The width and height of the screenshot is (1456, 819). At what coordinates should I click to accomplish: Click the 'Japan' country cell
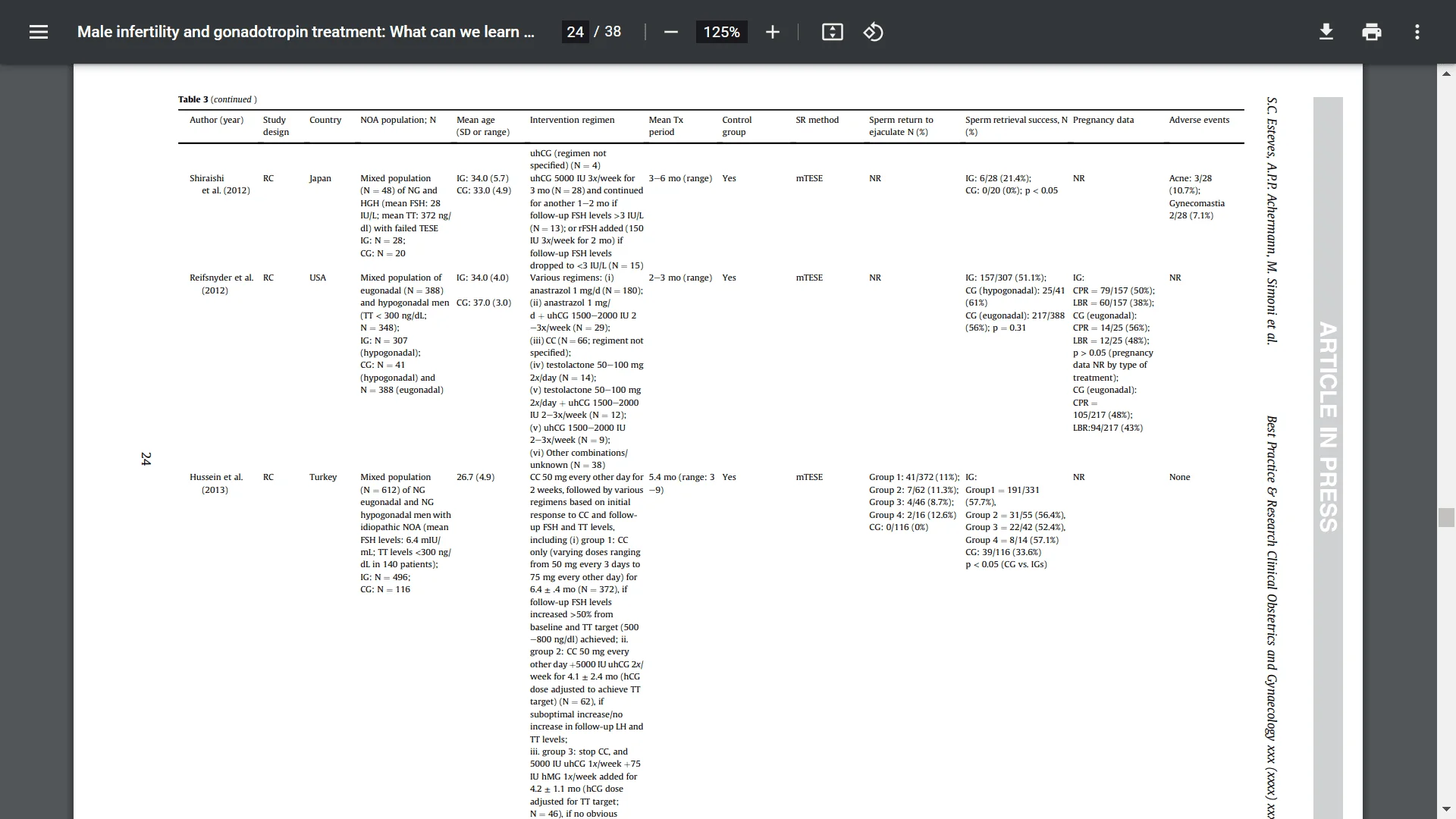[x=320, y=178]
